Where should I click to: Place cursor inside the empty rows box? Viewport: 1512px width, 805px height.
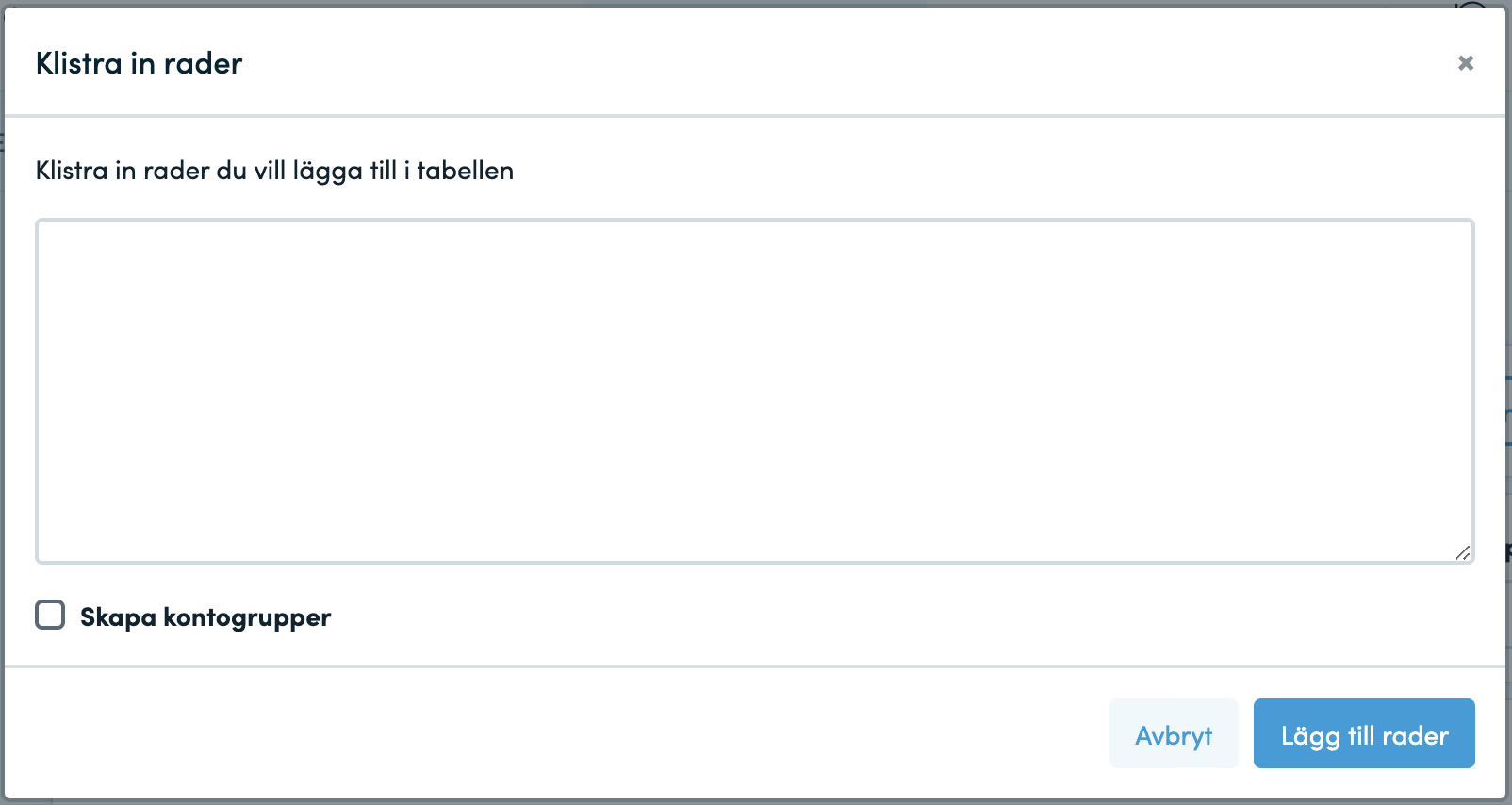coord(755,391)
